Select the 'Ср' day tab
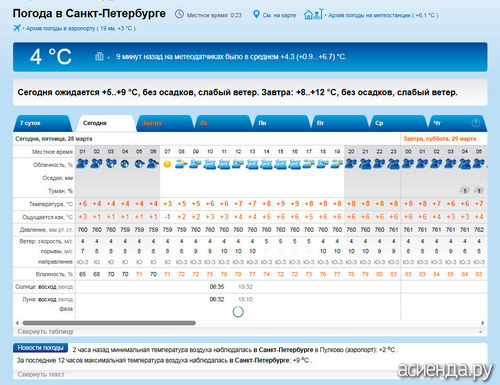500x385 pixels. [x=379, y=123]
